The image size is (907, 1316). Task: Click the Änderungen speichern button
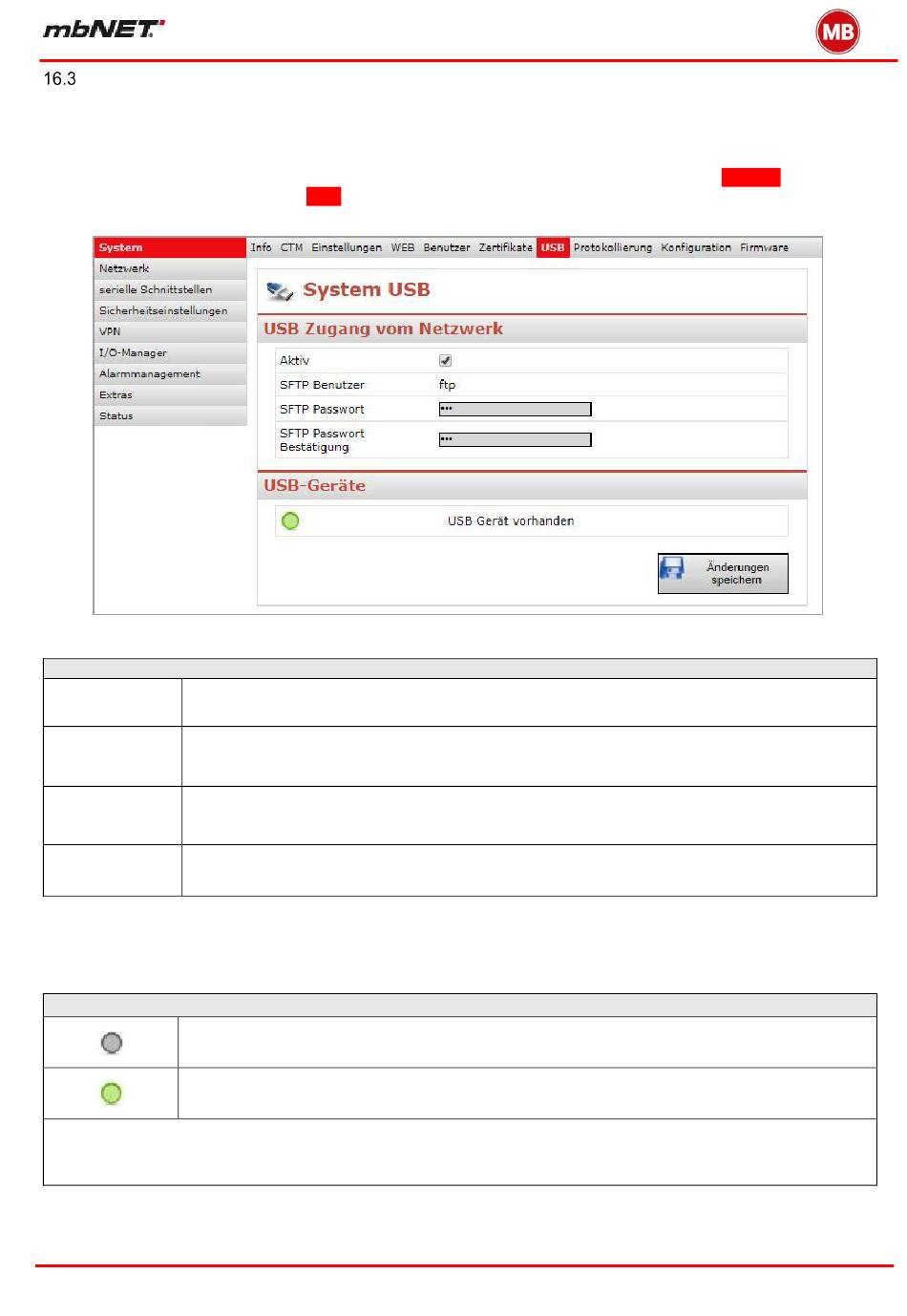pos(723,573)
